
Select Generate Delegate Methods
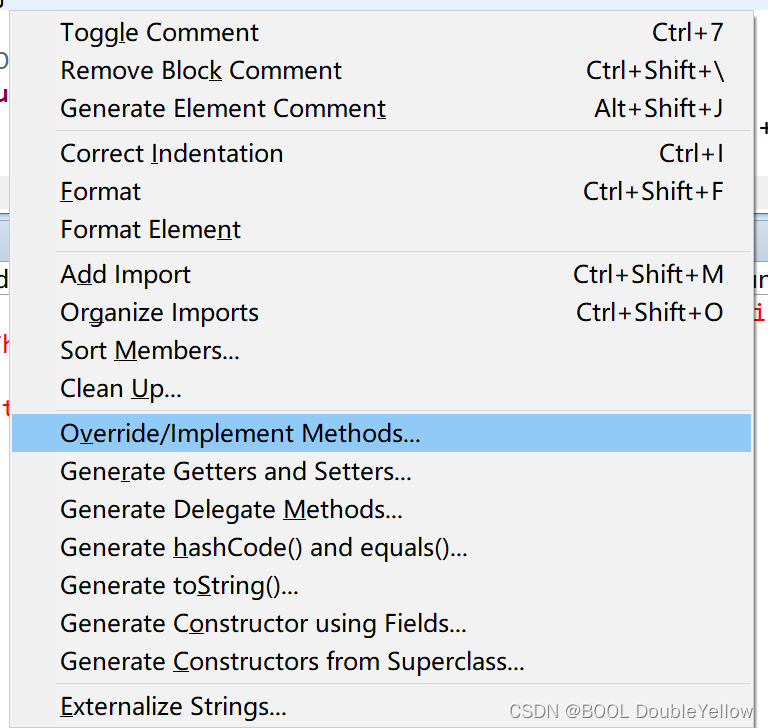pos(231,510)
